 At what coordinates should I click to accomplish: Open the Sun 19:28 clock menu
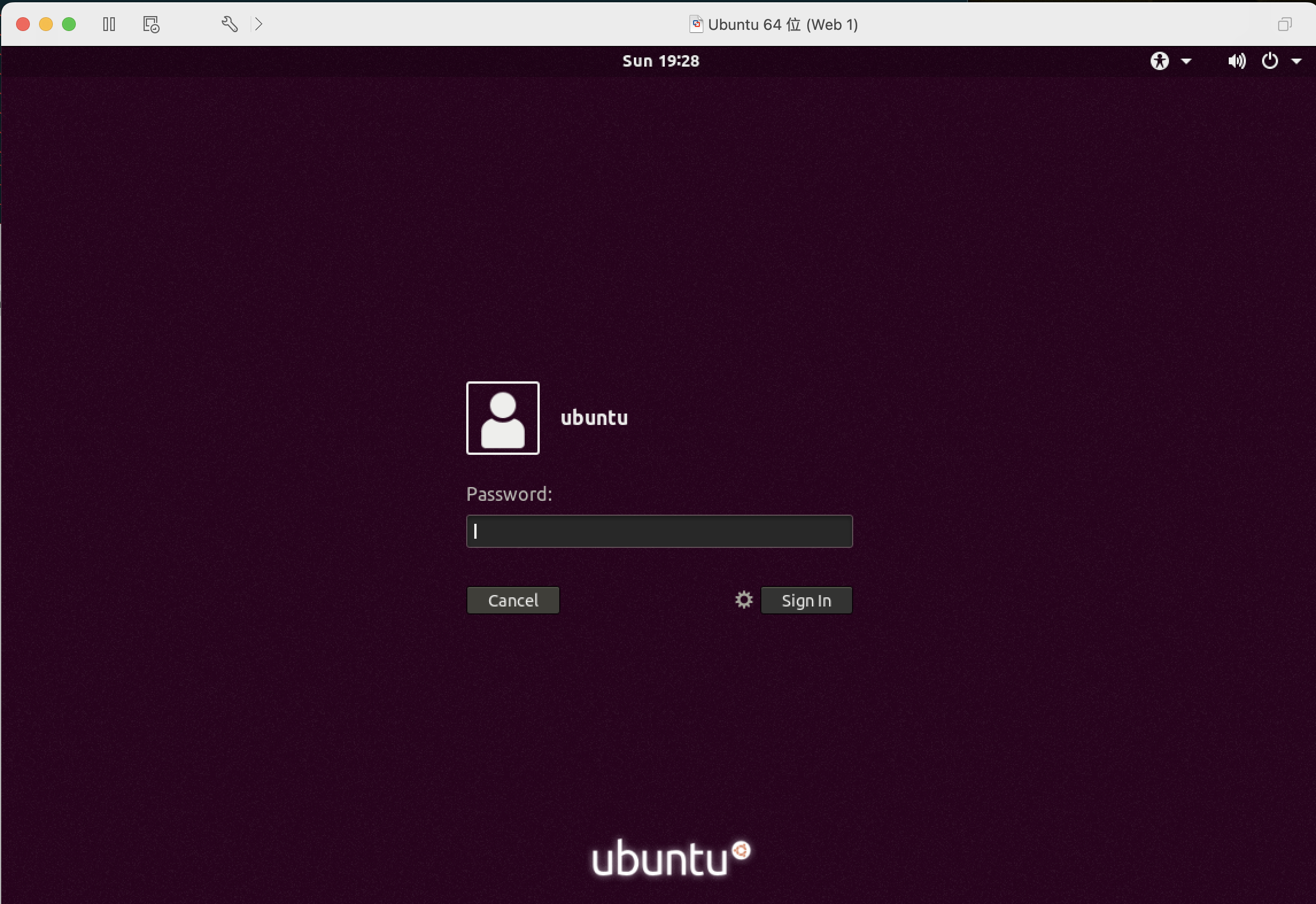pyautogui.click(x=661, y=61)
